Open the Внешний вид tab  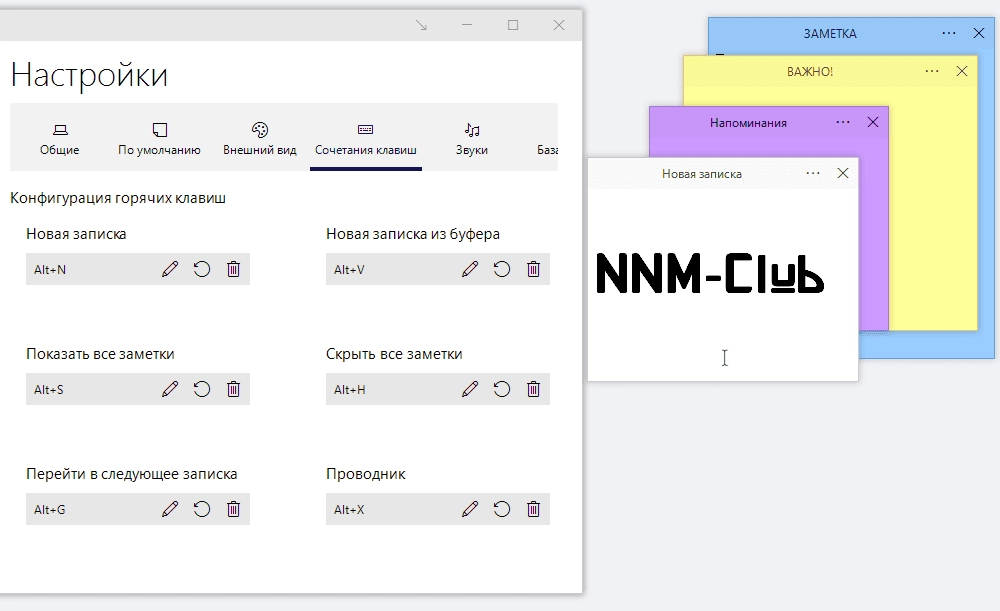(260, 139)
